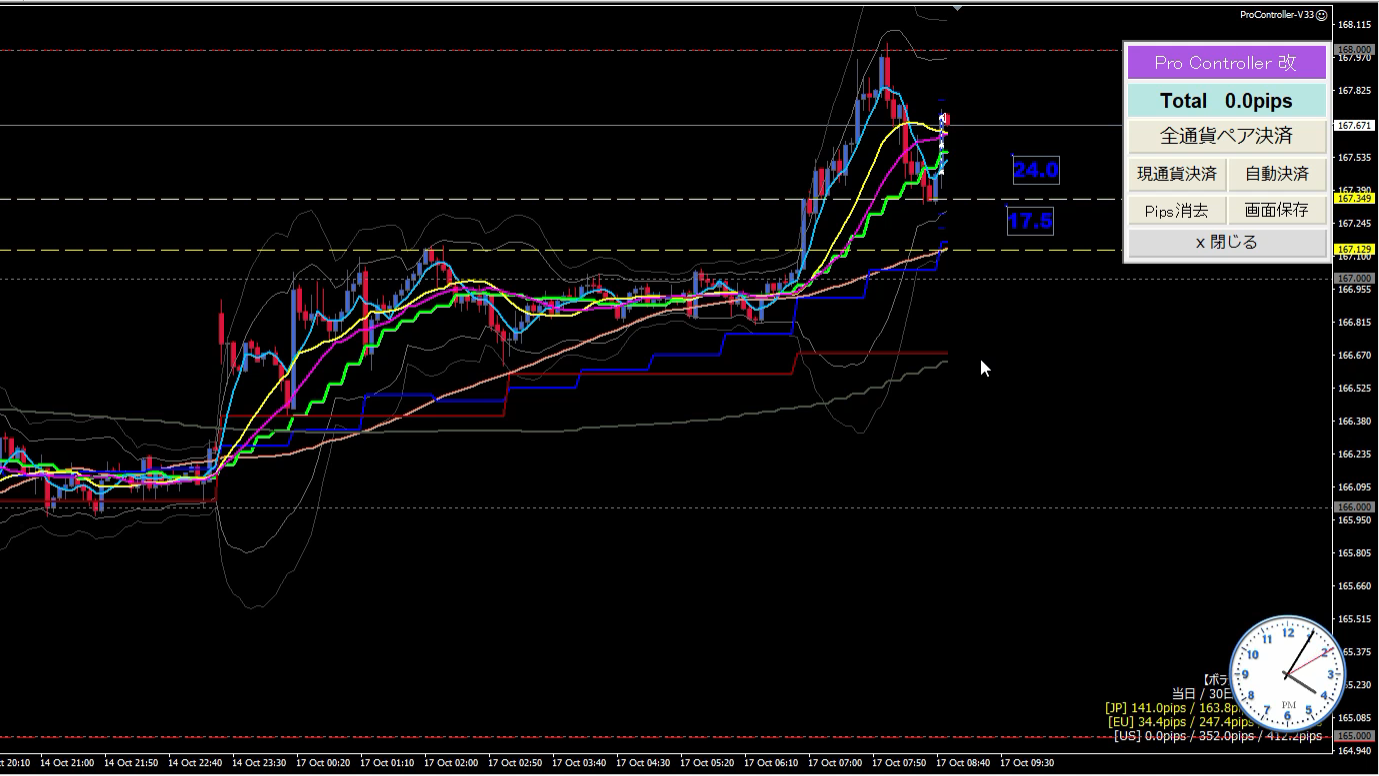Click the [US] 0.0pips volatility line

pos(1217,735)
